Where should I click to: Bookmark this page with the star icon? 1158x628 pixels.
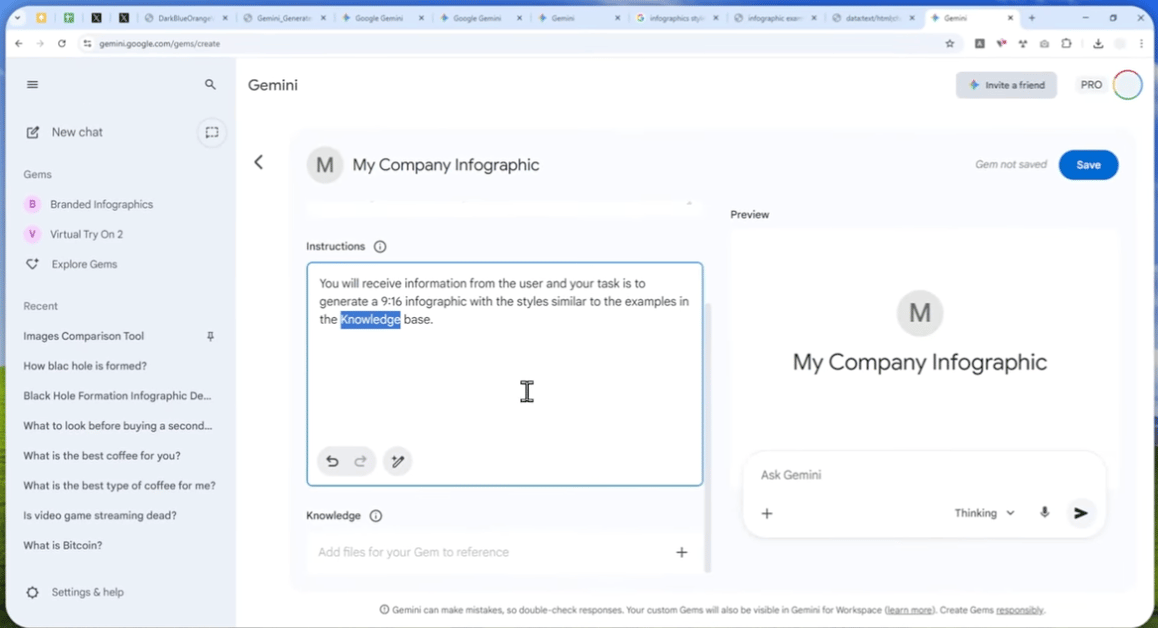click(x=950, y=44)
